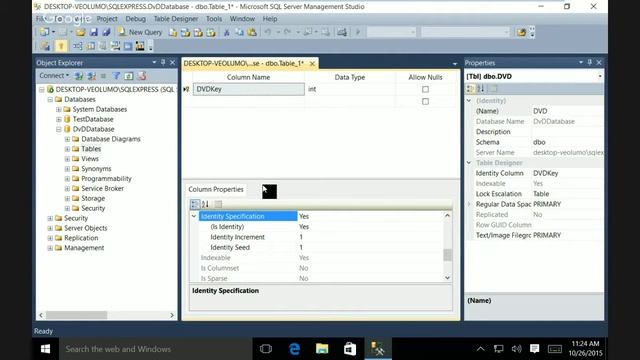Click the int data type cell
Image resolution: width=640 pixels, height=360 pixels.
click(x=350, y=89)
